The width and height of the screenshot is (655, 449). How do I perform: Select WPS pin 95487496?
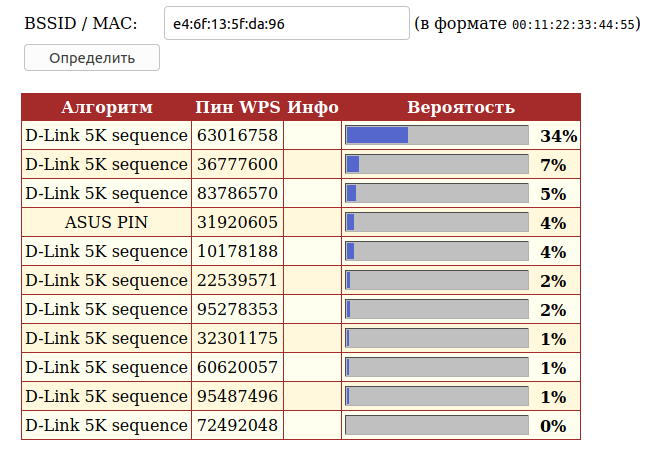point(237,396)
